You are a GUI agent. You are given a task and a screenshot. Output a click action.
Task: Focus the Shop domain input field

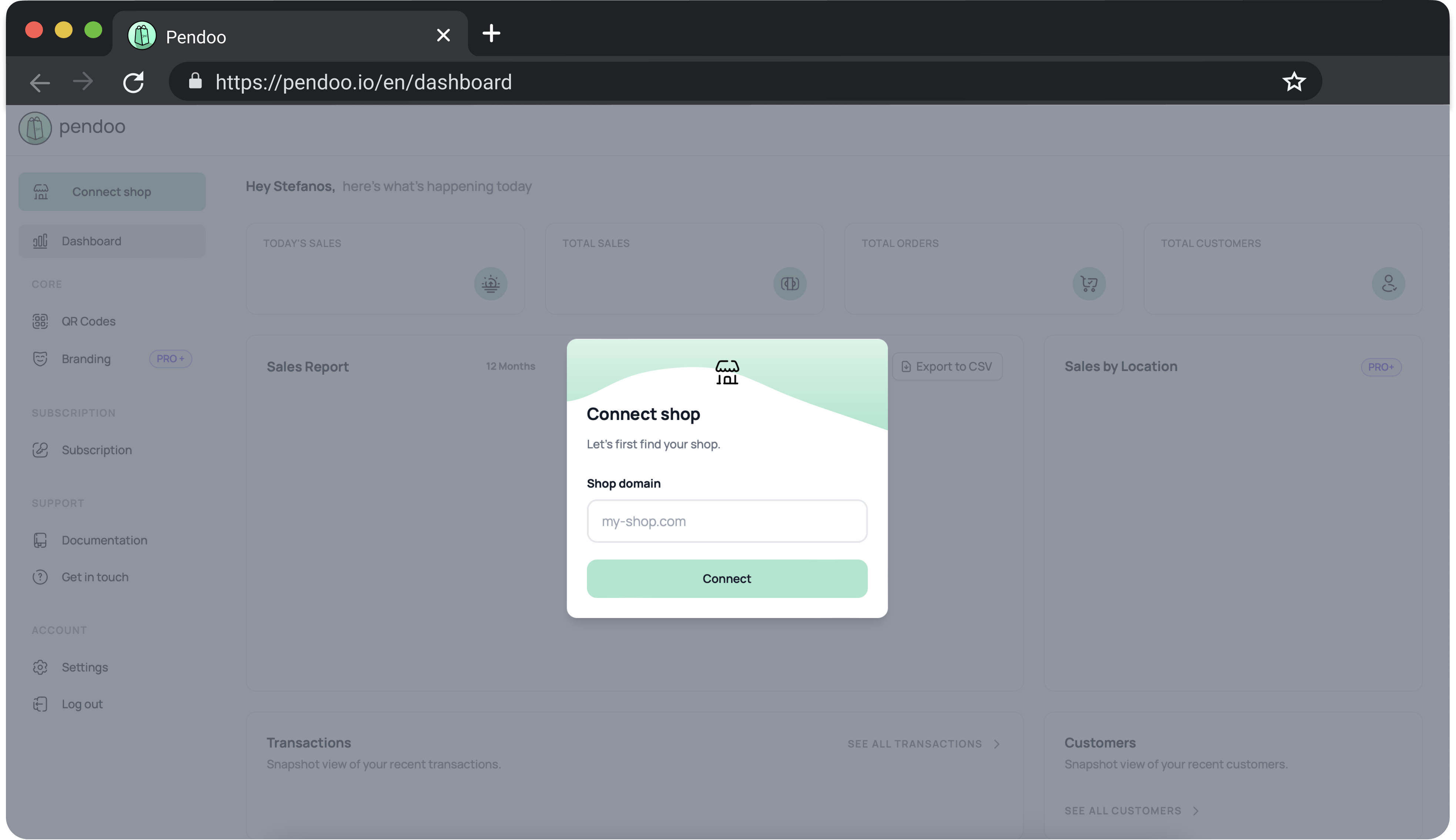(727, 521)
